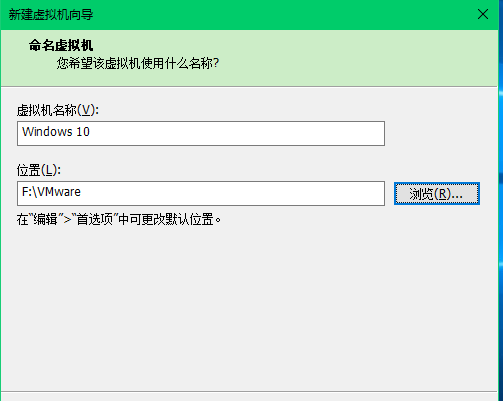The height and width of the screenshot is (401, 503).
Task: Click the 虚拟机名称(V) label
Action: (x=58, y=110)
